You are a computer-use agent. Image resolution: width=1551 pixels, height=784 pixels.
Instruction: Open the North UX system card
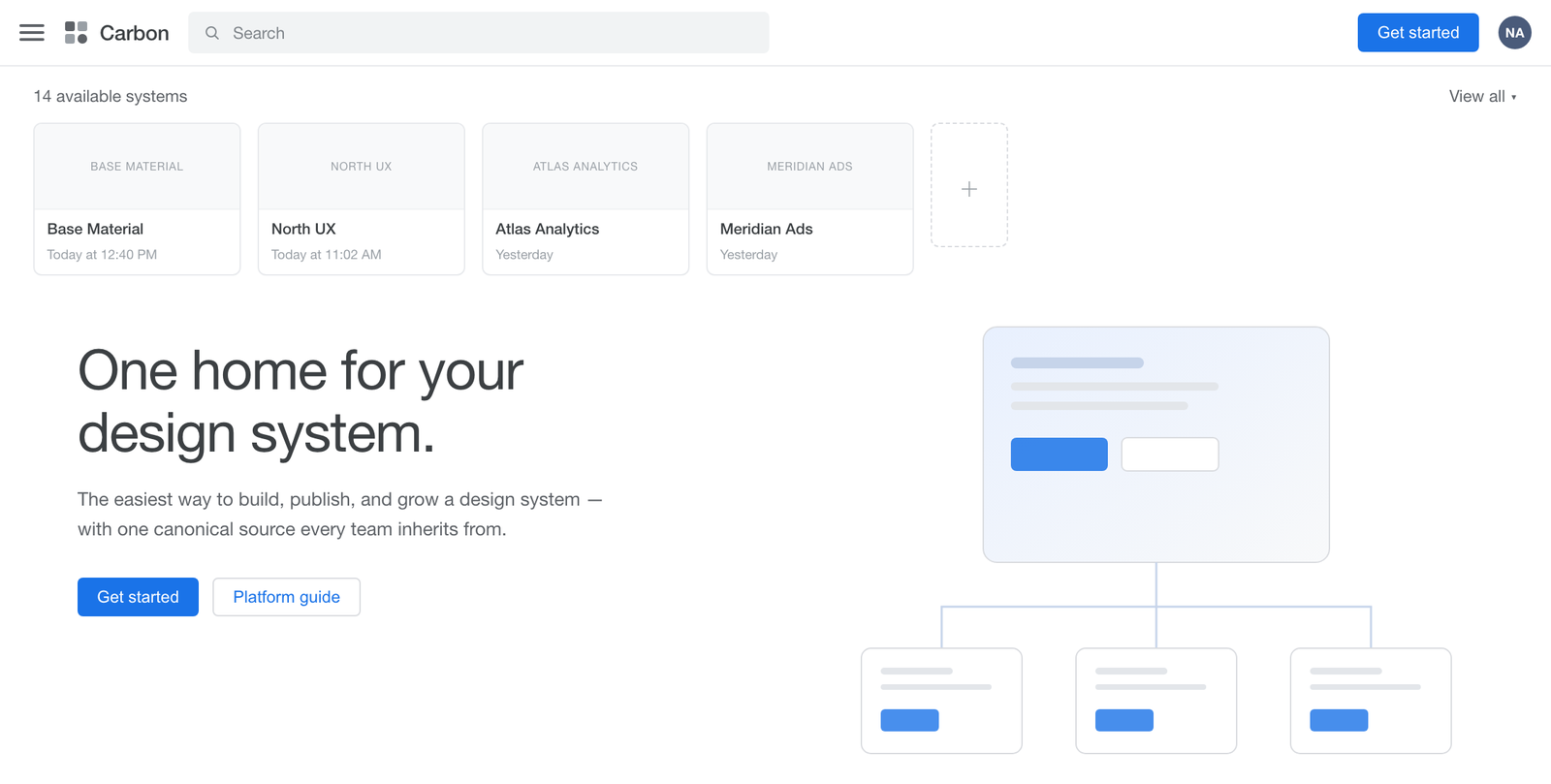point(362,199)
